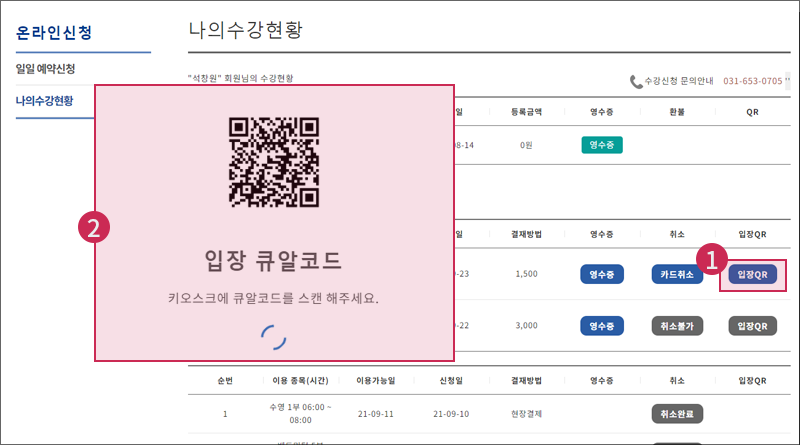Click the 등록금액 column header
800x445 pixels.
click(526, 112)
